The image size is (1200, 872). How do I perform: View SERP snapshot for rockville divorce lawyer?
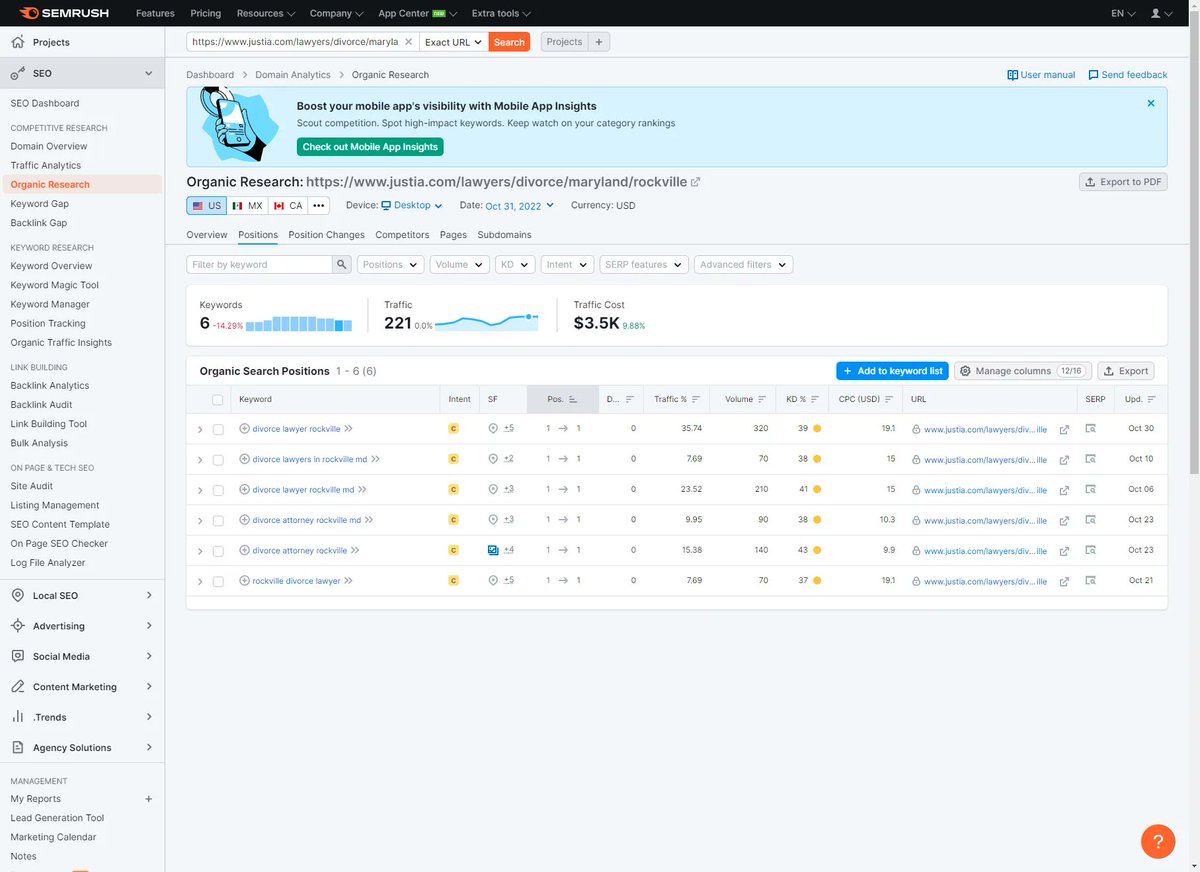click(x=1091, y=581)
